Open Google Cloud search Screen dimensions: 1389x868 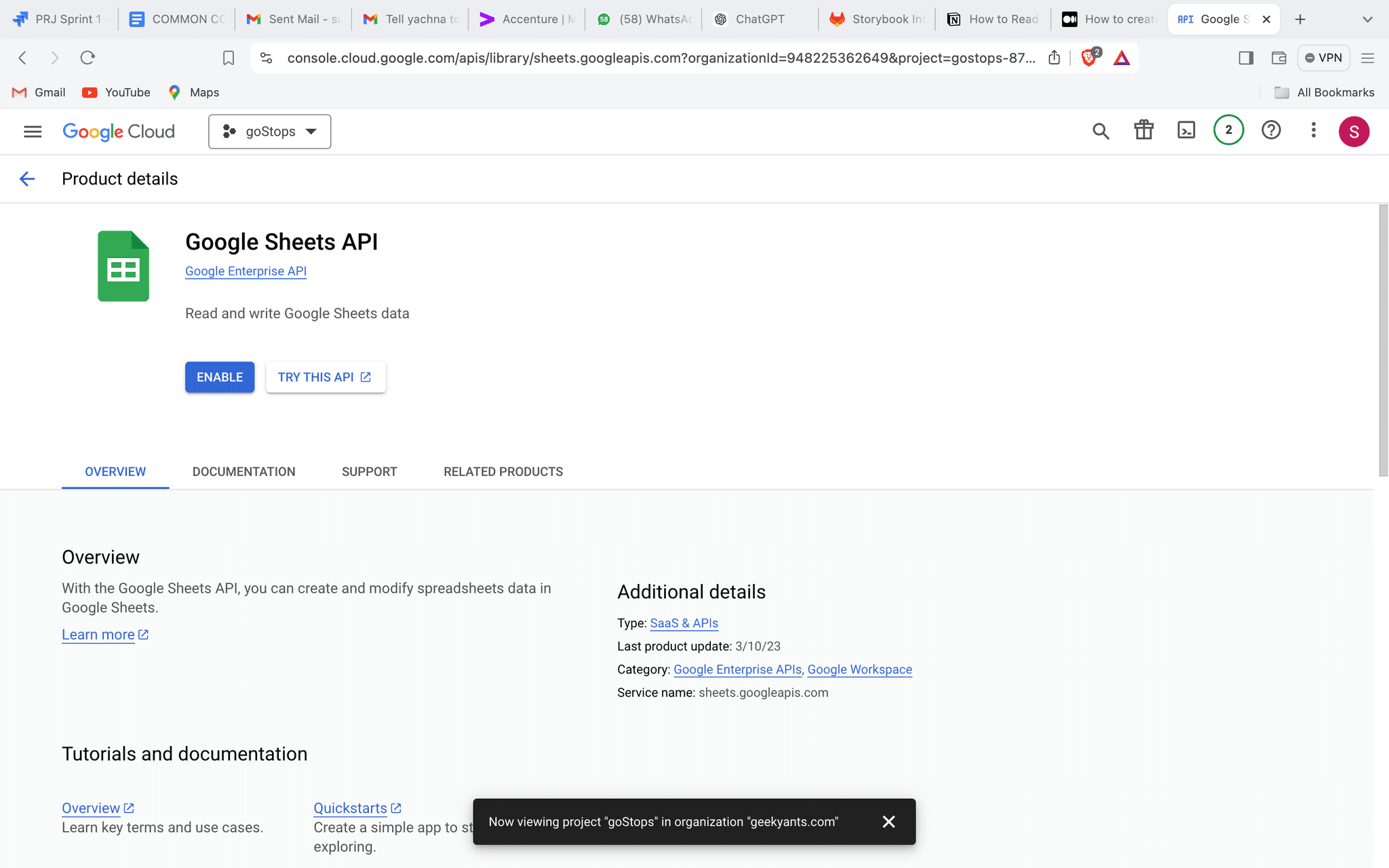1101,130
